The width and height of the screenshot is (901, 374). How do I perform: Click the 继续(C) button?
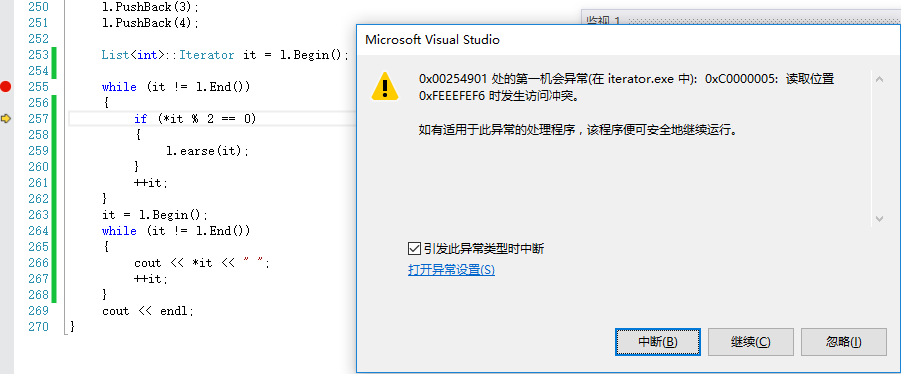click(x=750, y=342)
